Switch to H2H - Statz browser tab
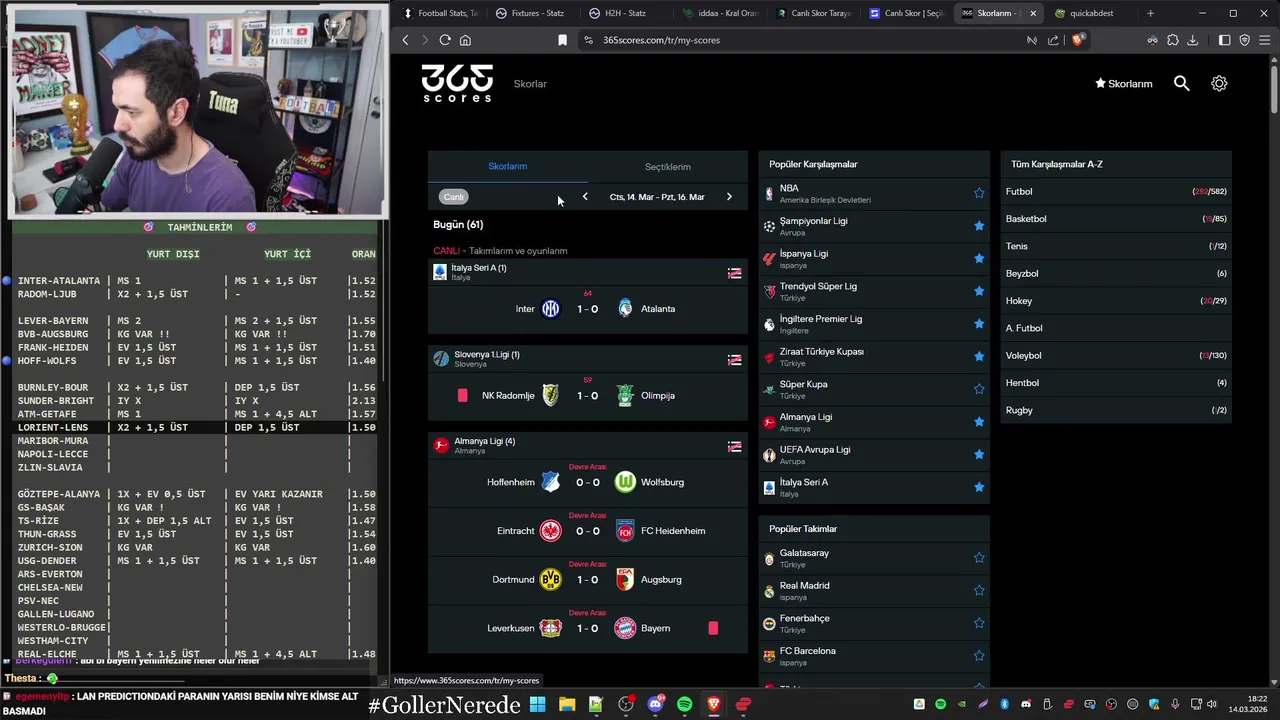This screenshot has height=720, width=1280. [625, 13]
